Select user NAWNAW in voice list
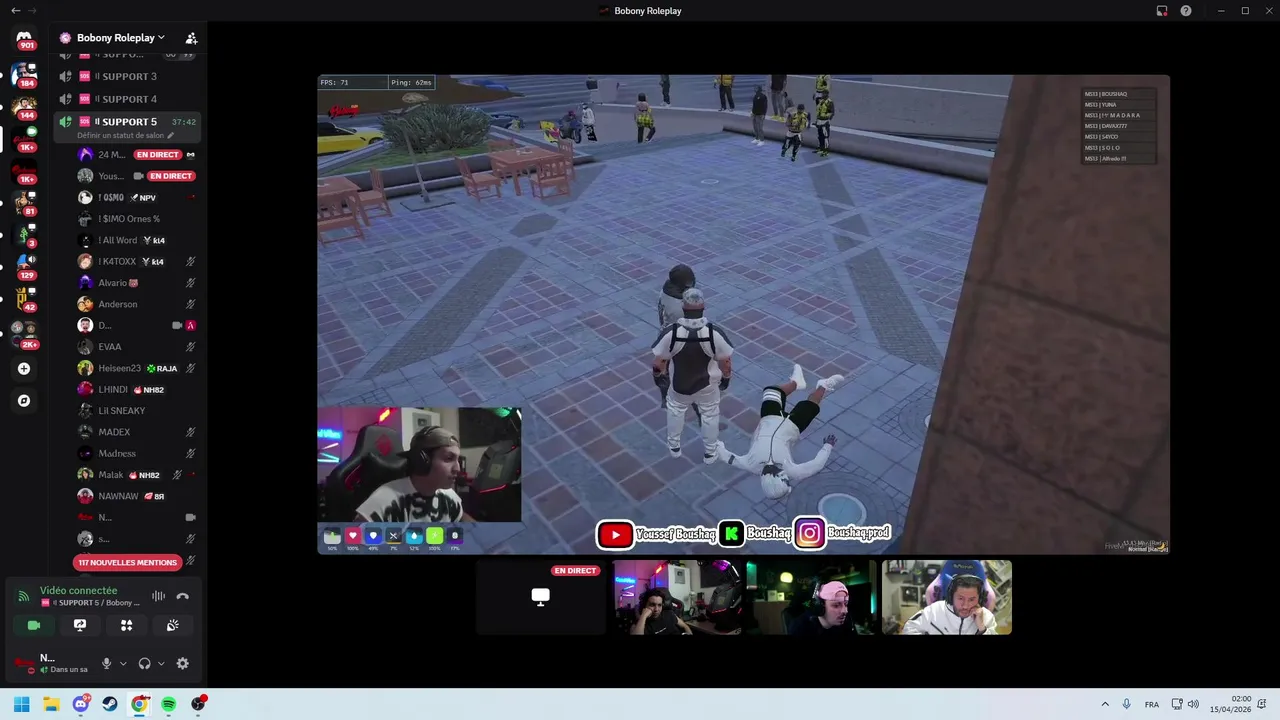Screen dimensions: 1280x720 [137, 496]
